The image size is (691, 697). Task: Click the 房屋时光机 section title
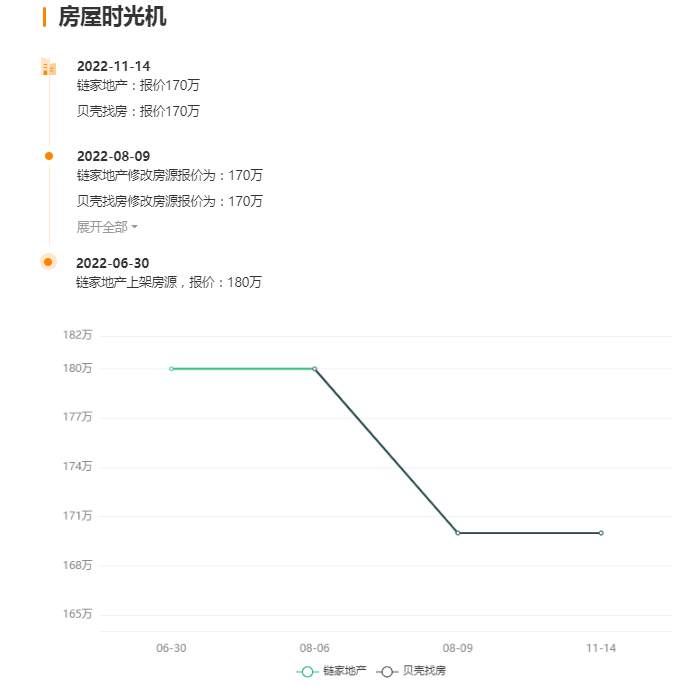coord(112,17)
